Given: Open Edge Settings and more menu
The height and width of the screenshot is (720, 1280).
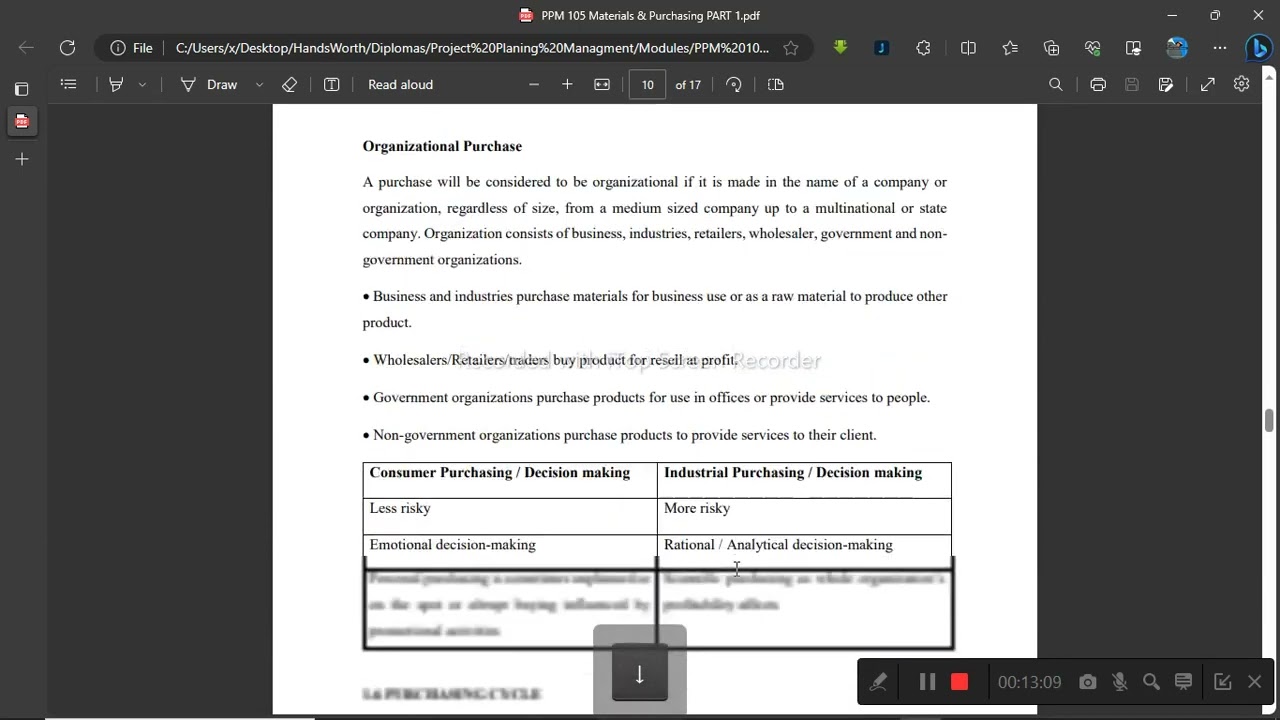Looking at the screenshot, I should click(1220, 47).
